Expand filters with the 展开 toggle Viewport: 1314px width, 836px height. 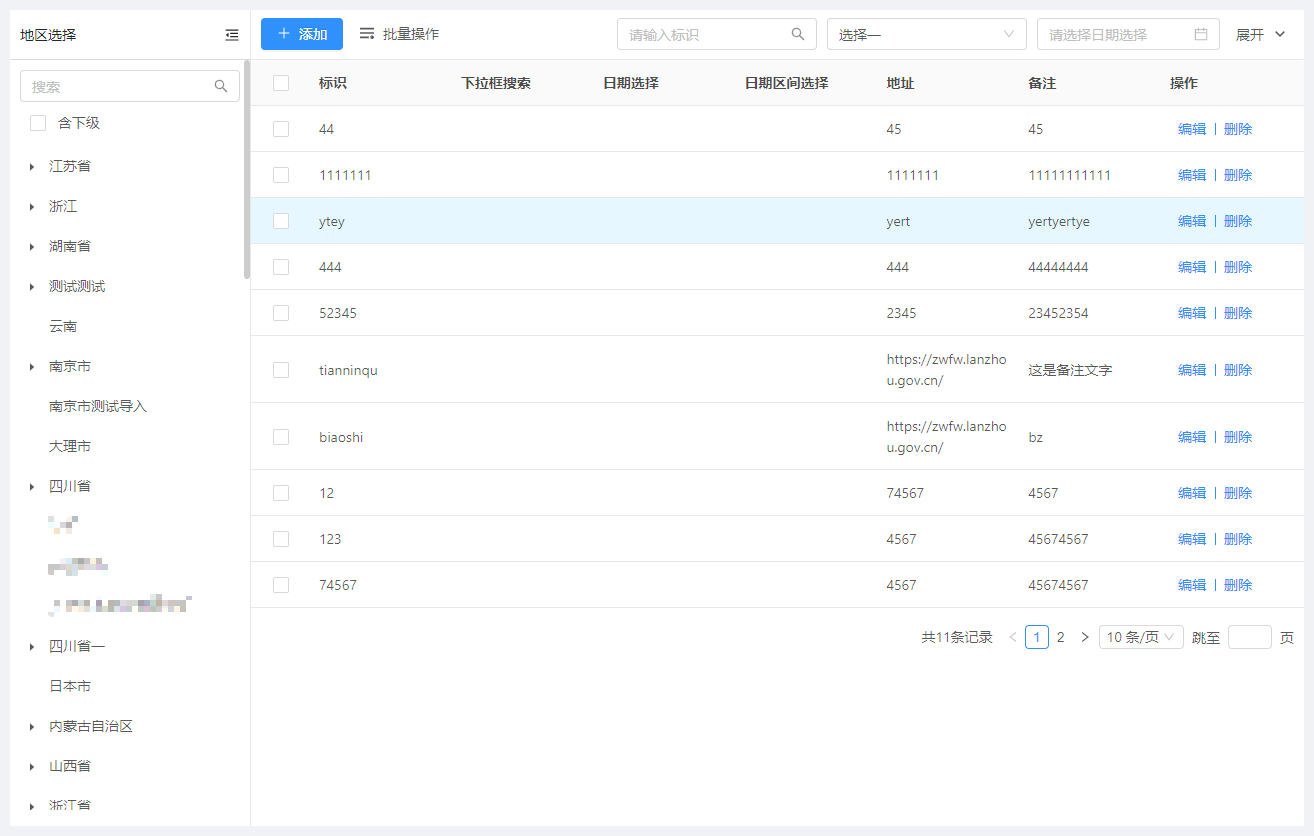click(1261, 35)
